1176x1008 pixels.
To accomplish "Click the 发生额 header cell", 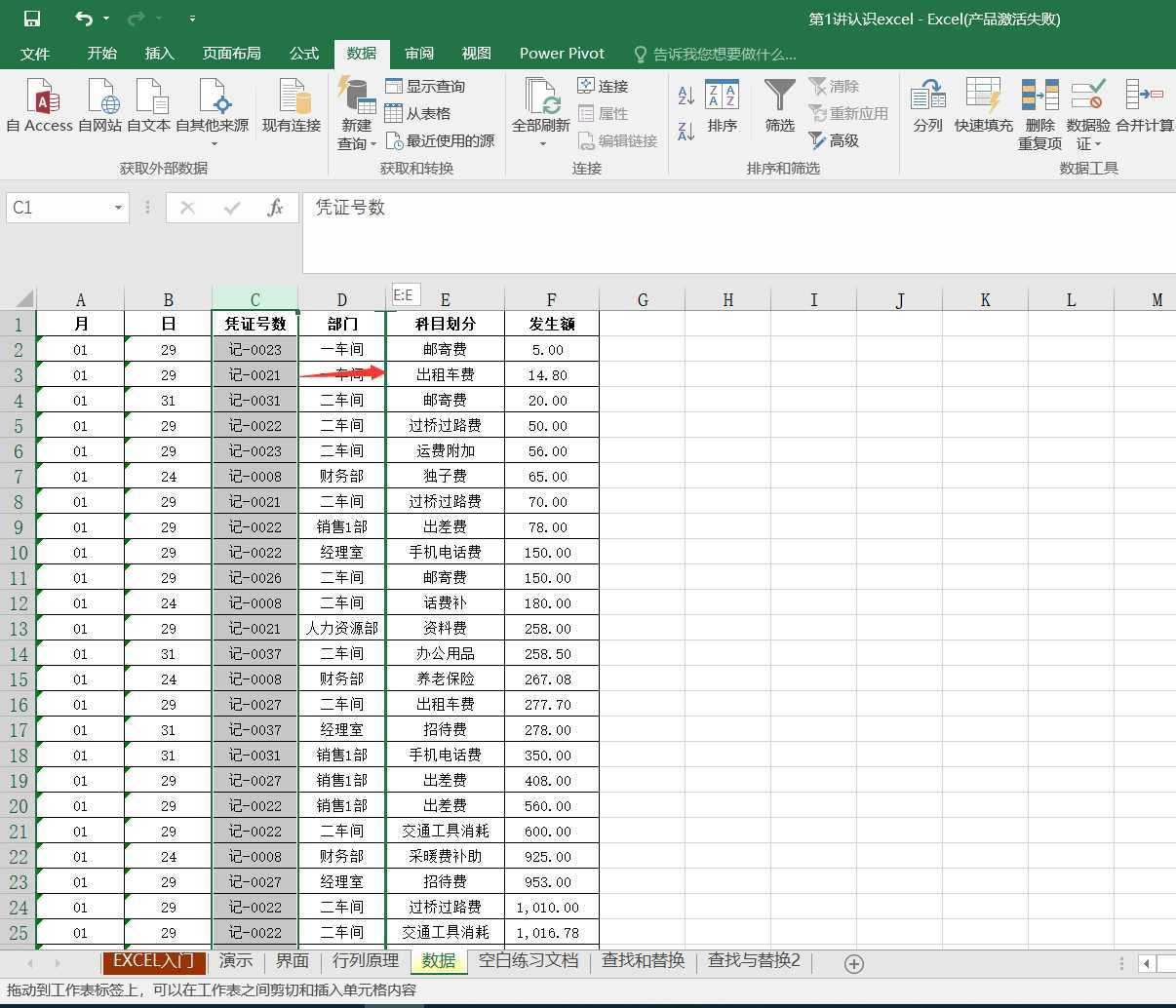I will click(551, 324).
